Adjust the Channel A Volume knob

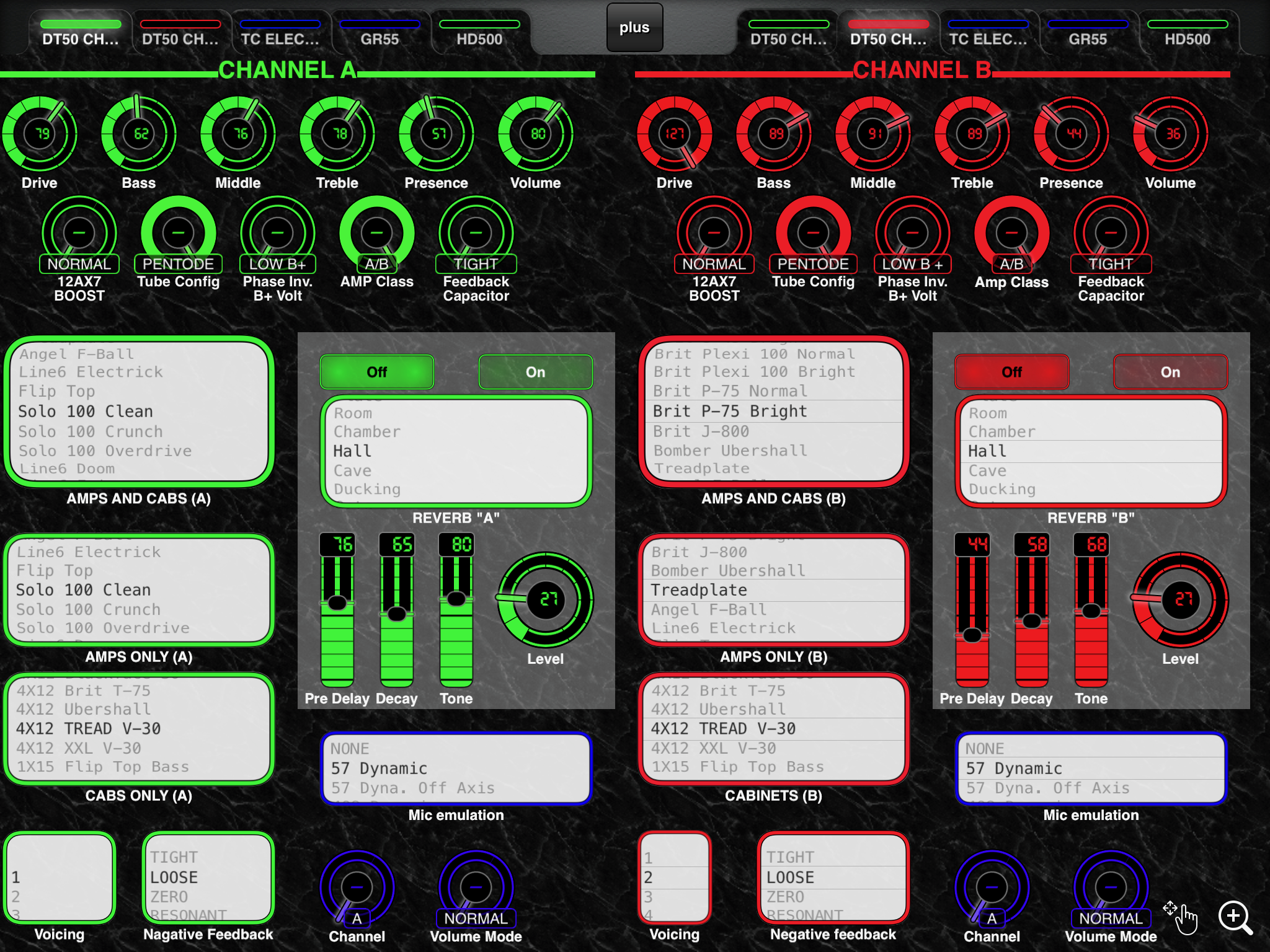[536, 133]
